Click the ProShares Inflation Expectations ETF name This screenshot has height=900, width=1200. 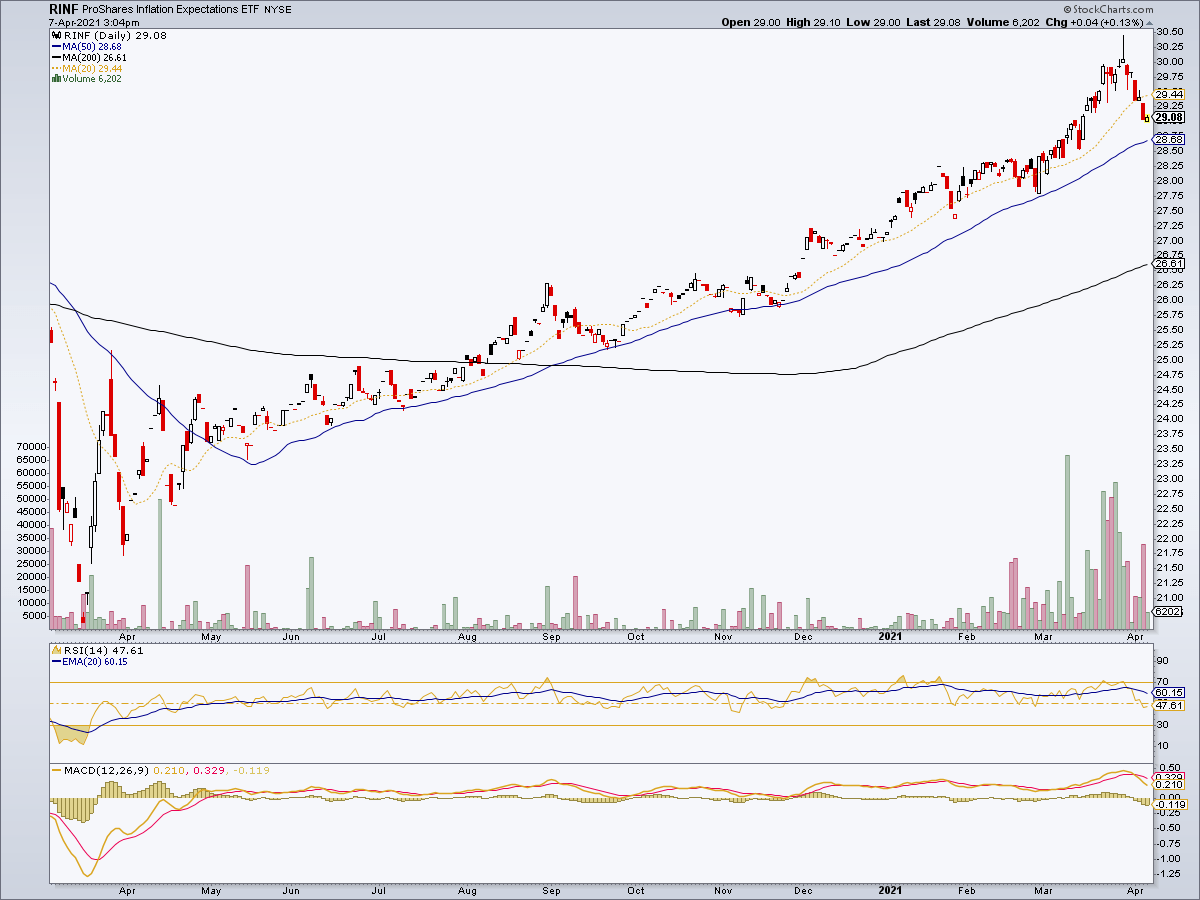click(172, 8)
